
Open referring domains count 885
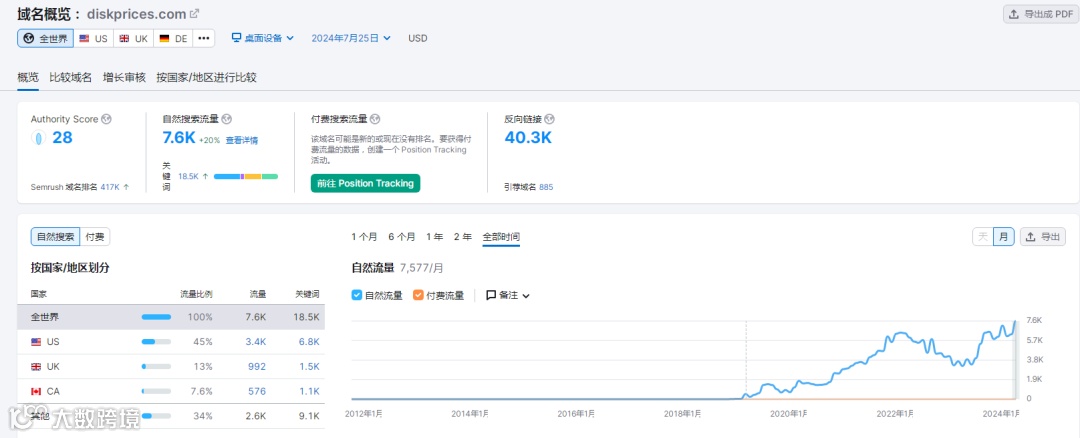pos(546,187)
